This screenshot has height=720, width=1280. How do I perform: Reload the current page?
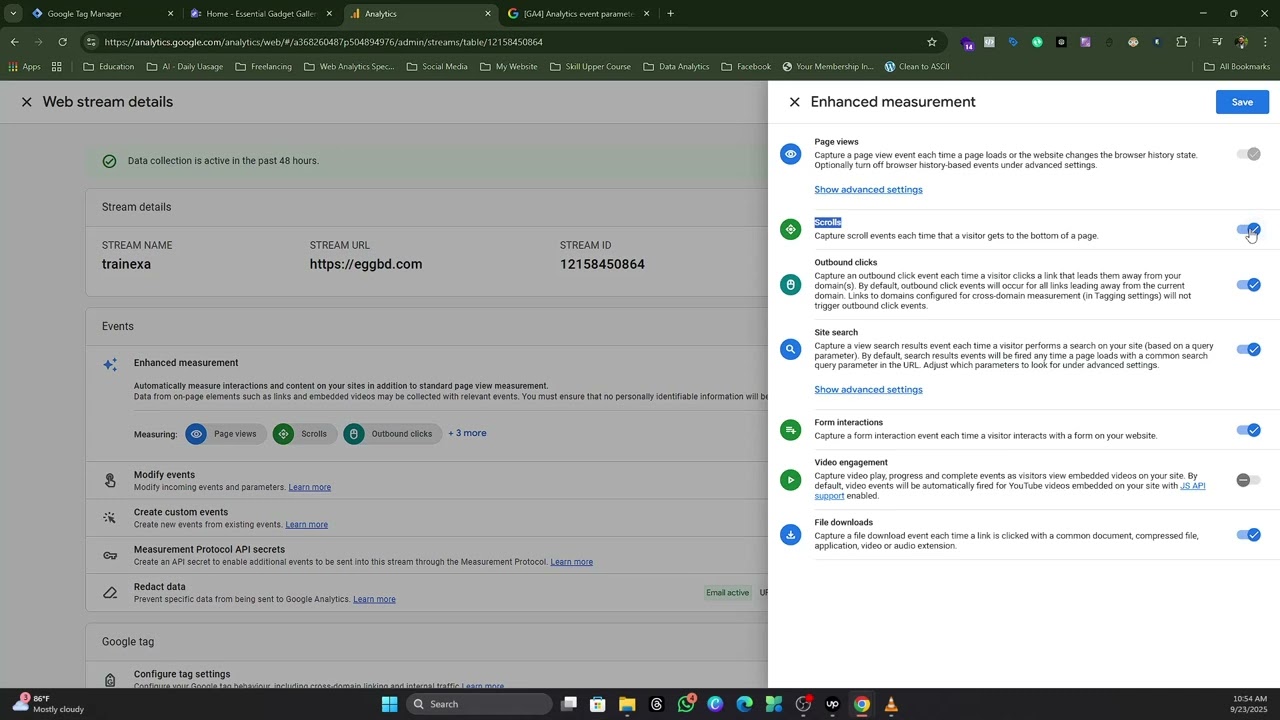62,42
